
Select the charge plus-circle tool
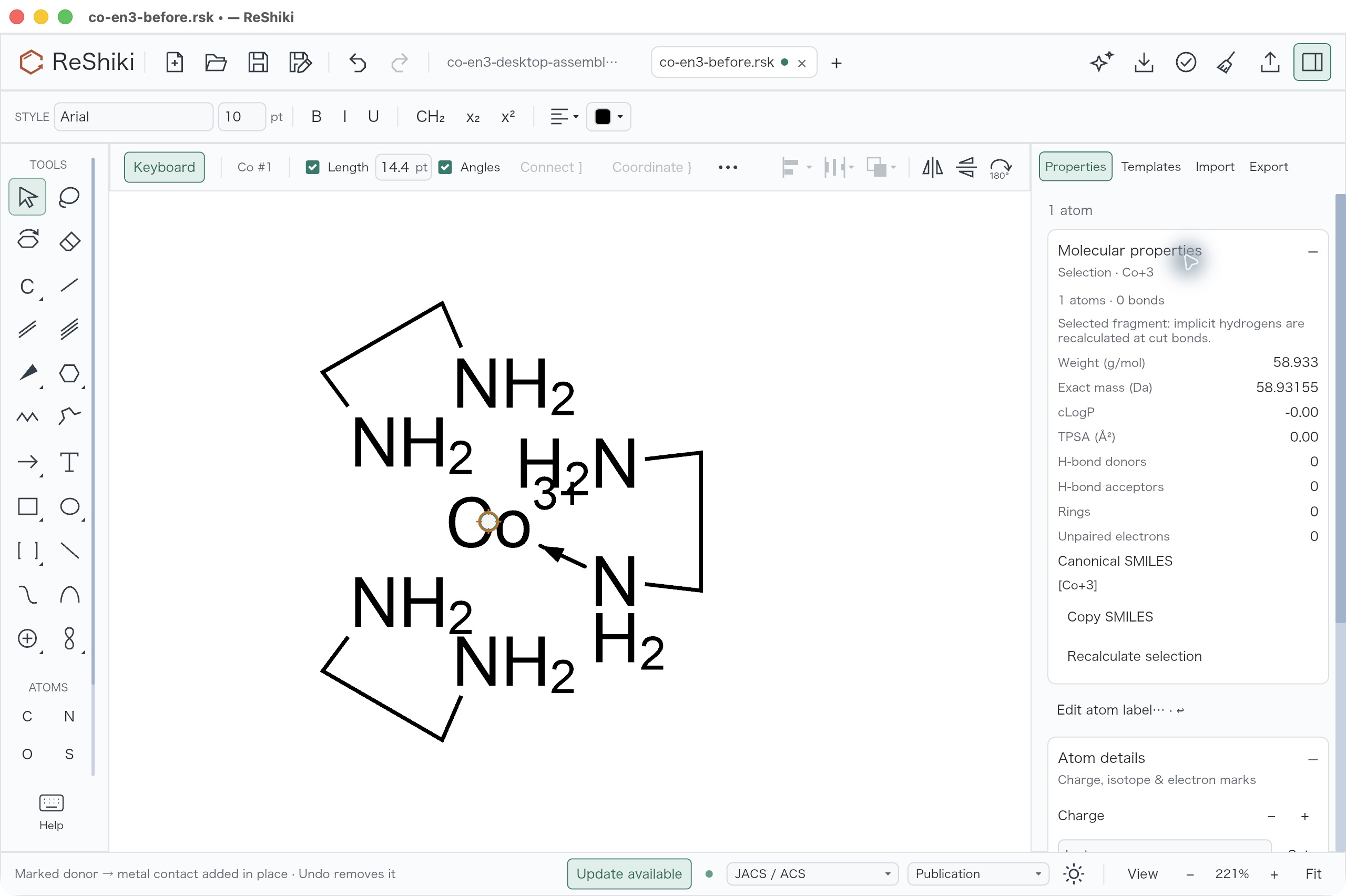click(27, 638)
